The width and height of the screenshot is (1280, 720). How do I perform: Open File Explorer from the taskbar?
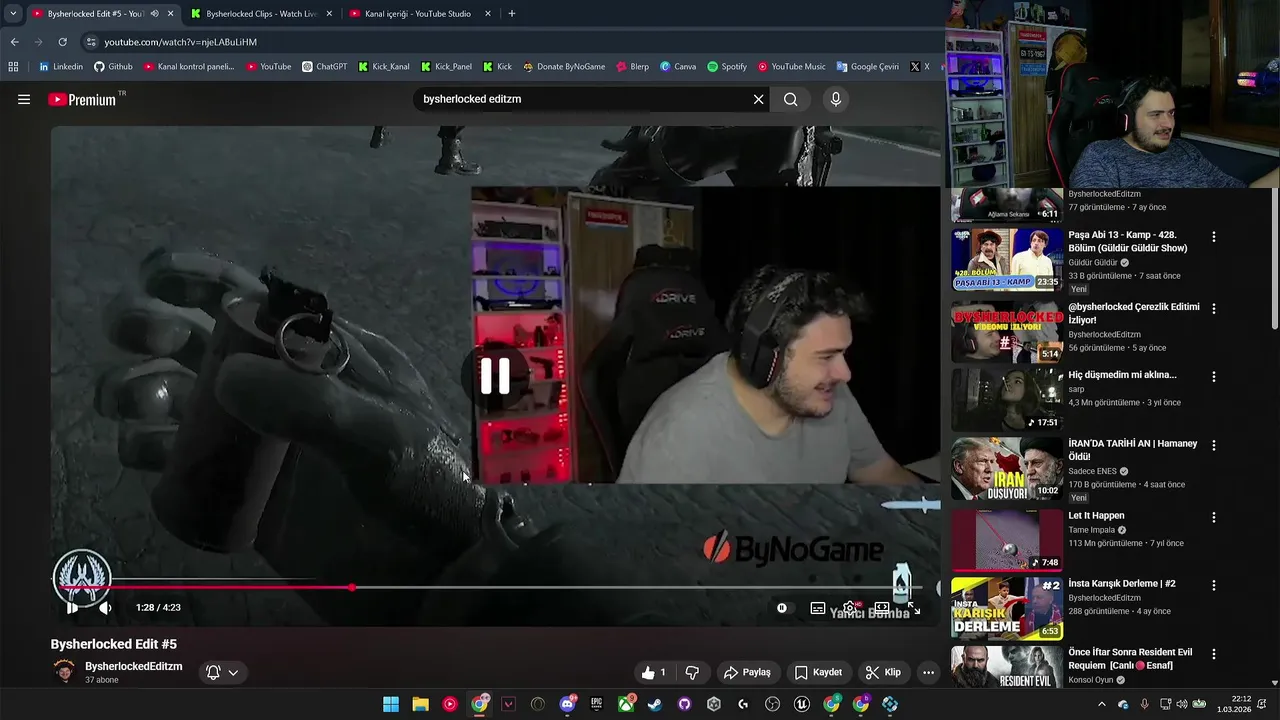coord(420,704)
